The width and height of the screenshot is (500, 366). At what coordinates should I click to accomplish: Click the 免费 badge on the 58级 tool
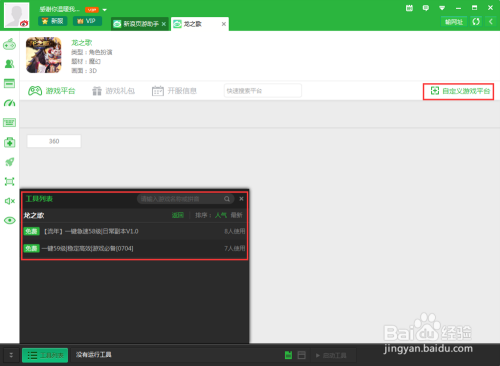coord(31,231)
